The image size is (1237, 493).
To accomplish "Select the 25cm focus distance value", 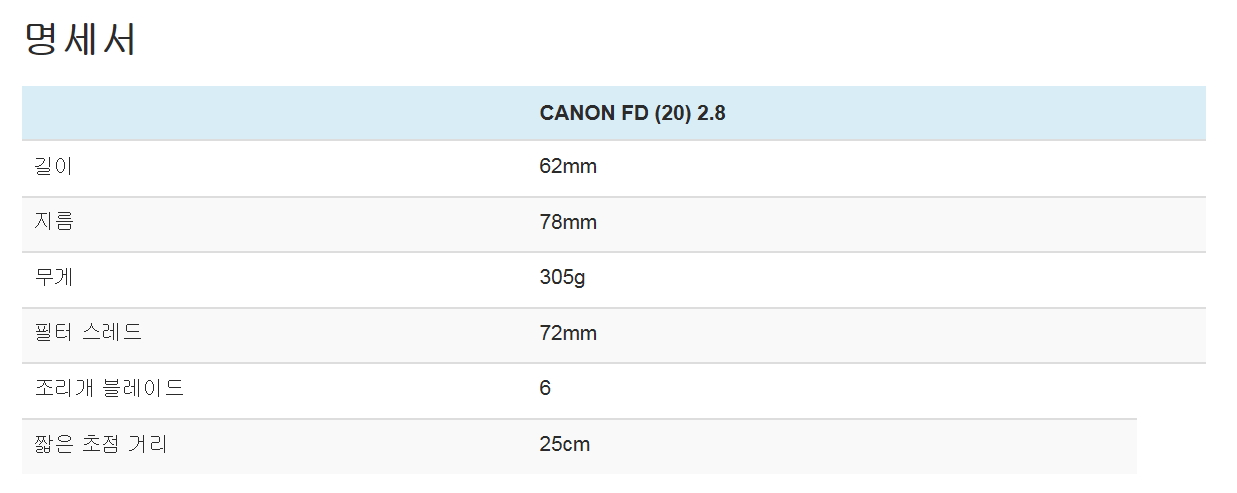I will coord(564,444).
